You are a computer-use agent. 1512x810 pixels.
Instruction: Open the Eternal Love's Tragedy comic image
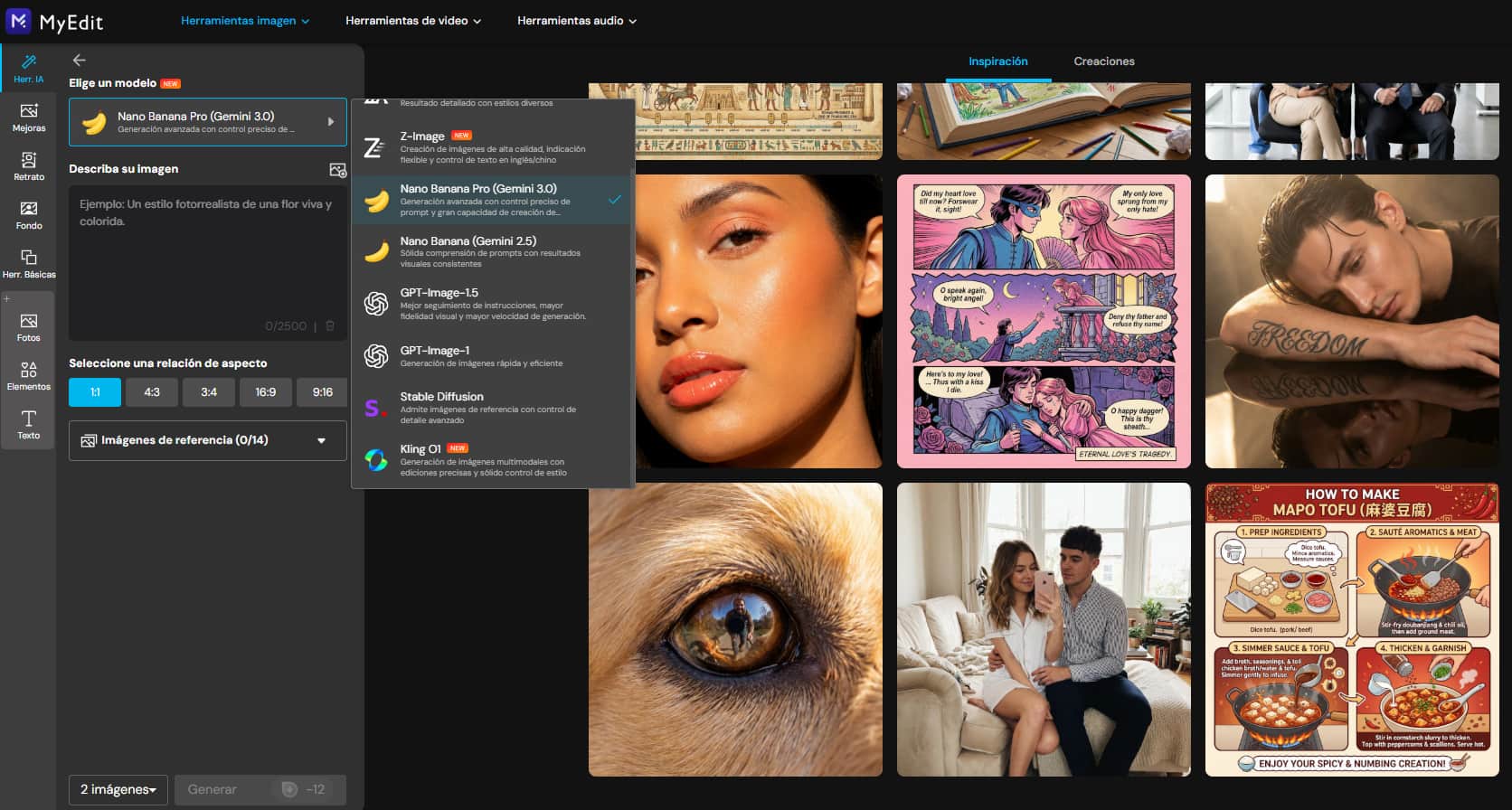pyautogui.click(x=1044, y=322)
